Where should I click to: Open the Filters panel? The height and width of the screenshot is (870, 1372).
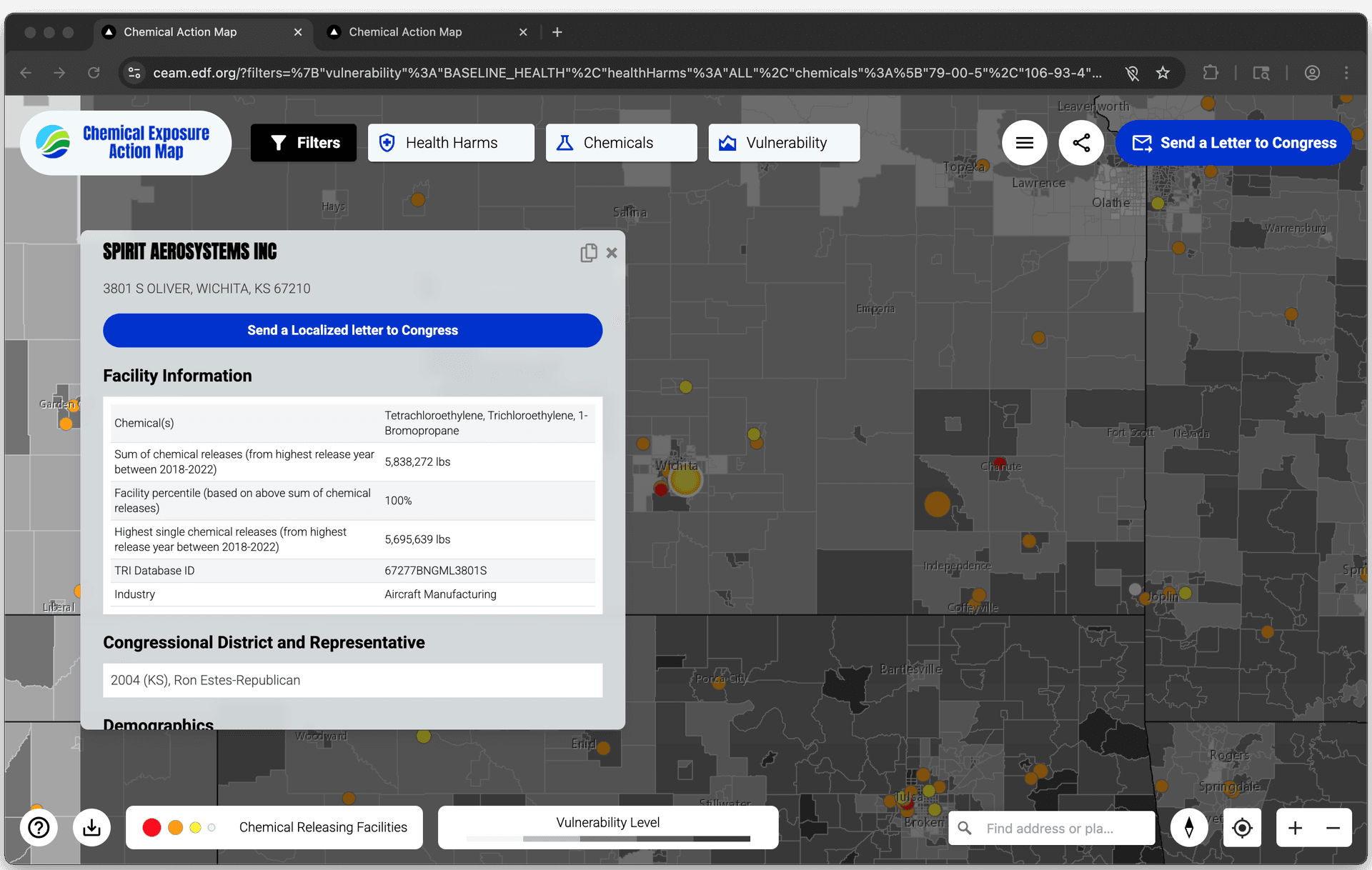(303, 142)
